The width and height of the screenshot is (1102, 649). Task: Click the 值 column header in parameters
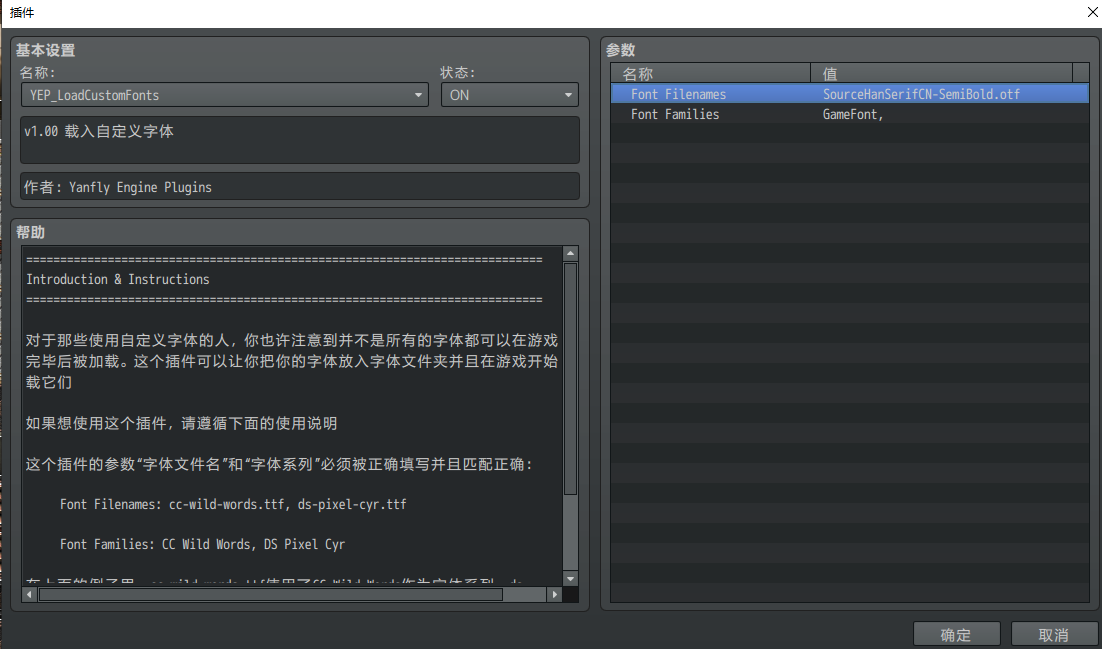coord(942,73)
